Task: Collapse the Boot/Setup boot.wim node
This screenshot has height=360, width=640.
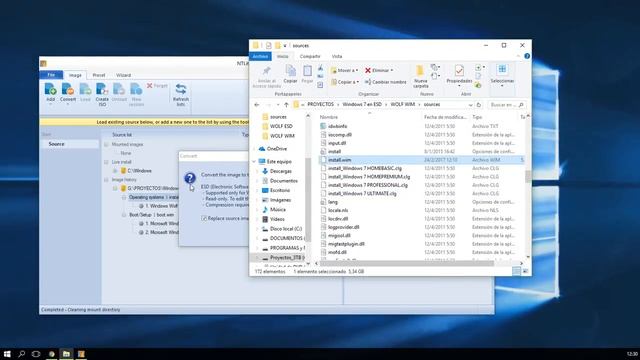Action: (124, 215)
